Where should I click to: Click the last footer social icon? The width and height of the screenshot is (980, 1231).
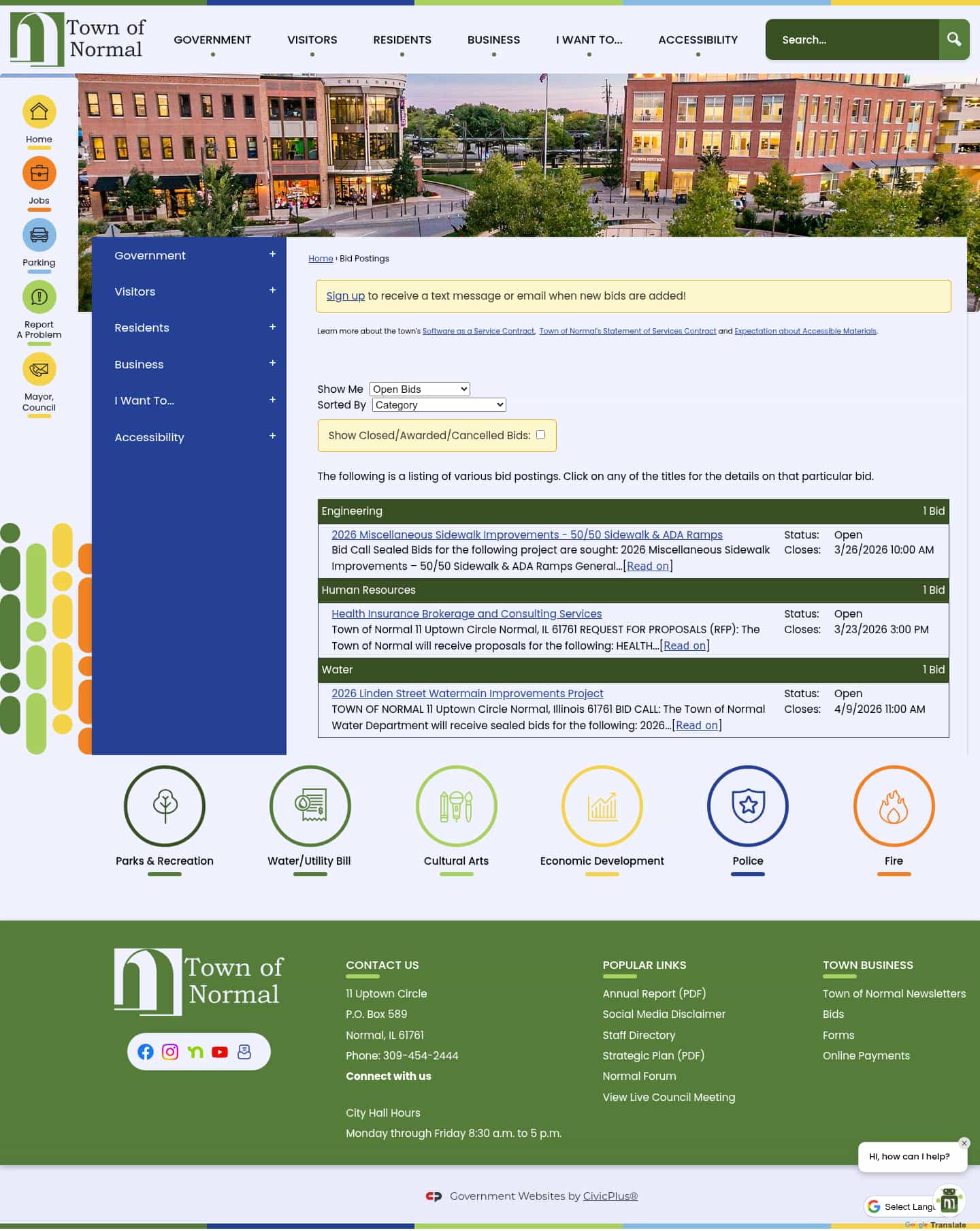tap(244, 1052)
